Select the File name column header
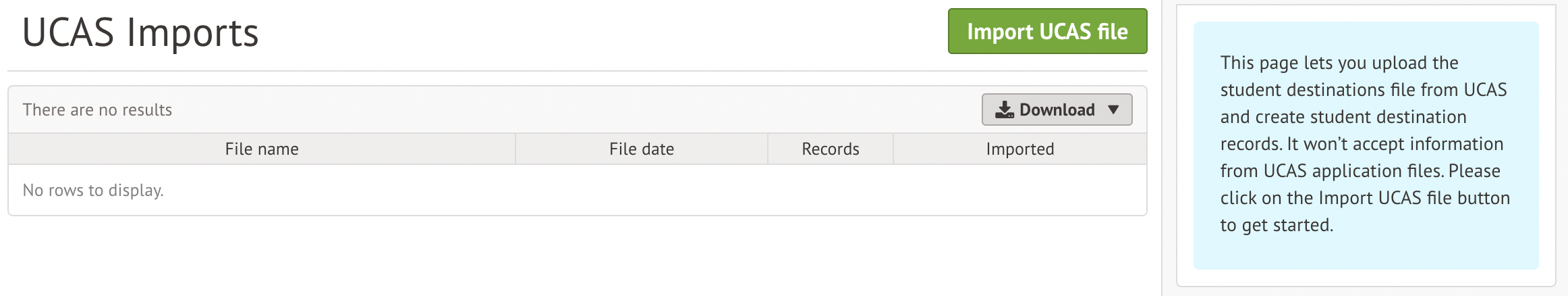 [262, 149]
